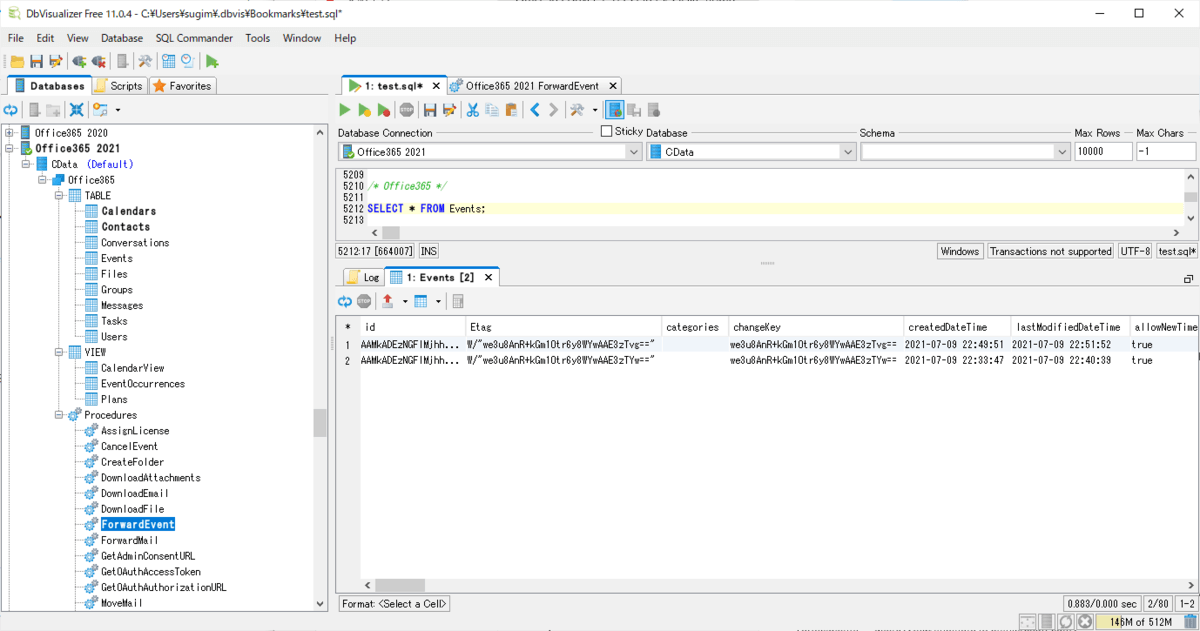Select the Events table in the tree
This screenshot has height=631, width=1200.
pyautogui.click(x=118, y=257)
